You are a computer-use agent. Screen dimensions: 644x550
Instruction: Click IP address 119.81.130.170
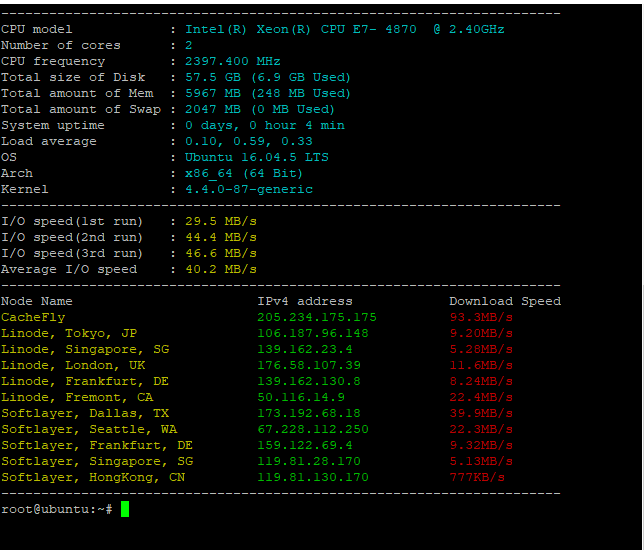coord(313,477)
